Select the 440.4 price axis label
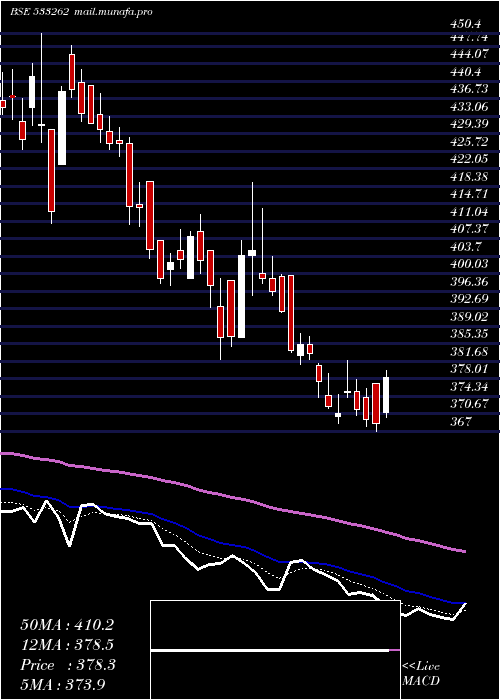Image resolution: width=500 pixels, height=700 pixels. coord(467,71)
